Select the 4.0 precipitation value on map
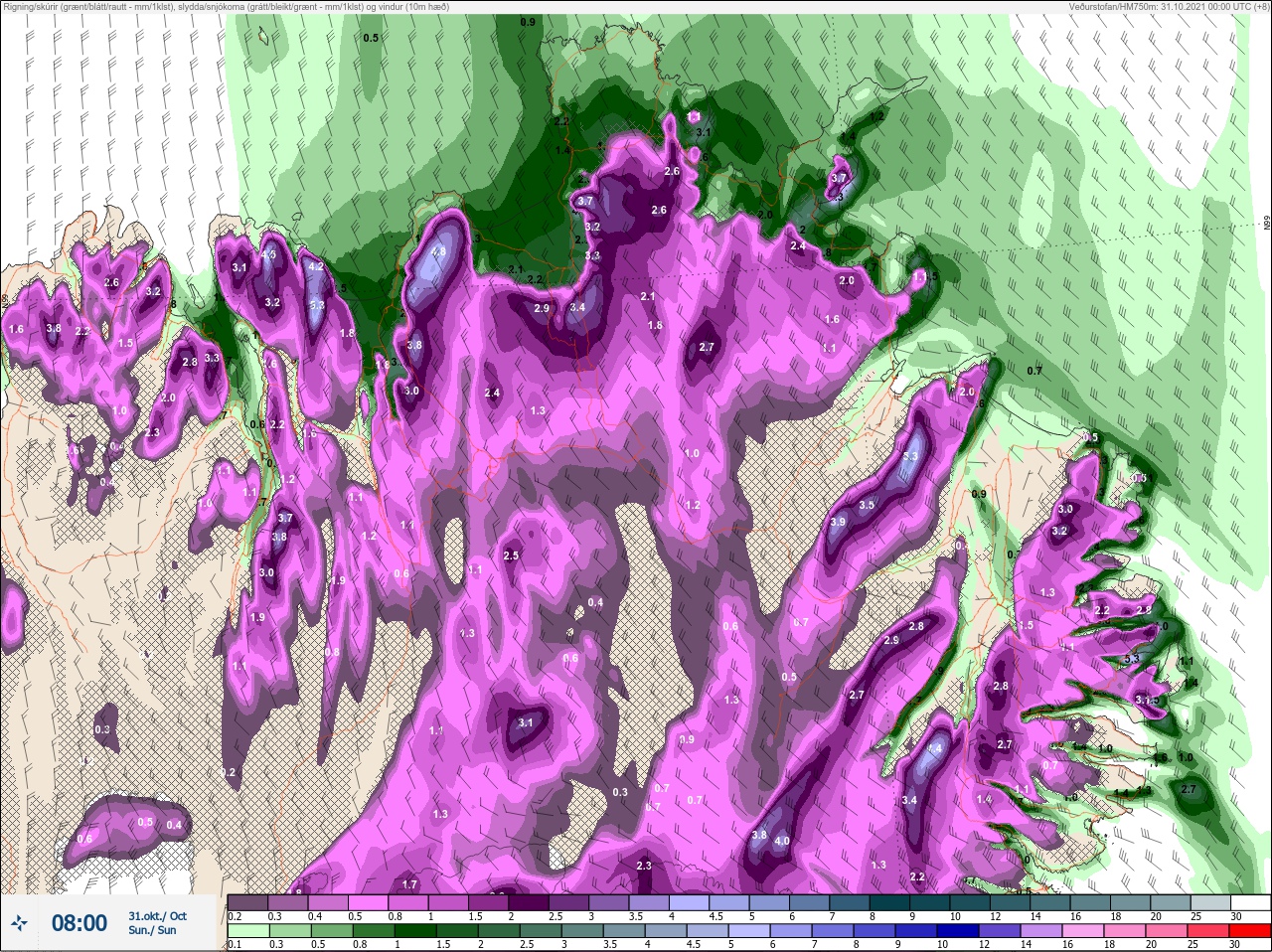Image resolution: width=1272 pixels, height=952 pixels. pyautogui.click(x=781, y=842)
